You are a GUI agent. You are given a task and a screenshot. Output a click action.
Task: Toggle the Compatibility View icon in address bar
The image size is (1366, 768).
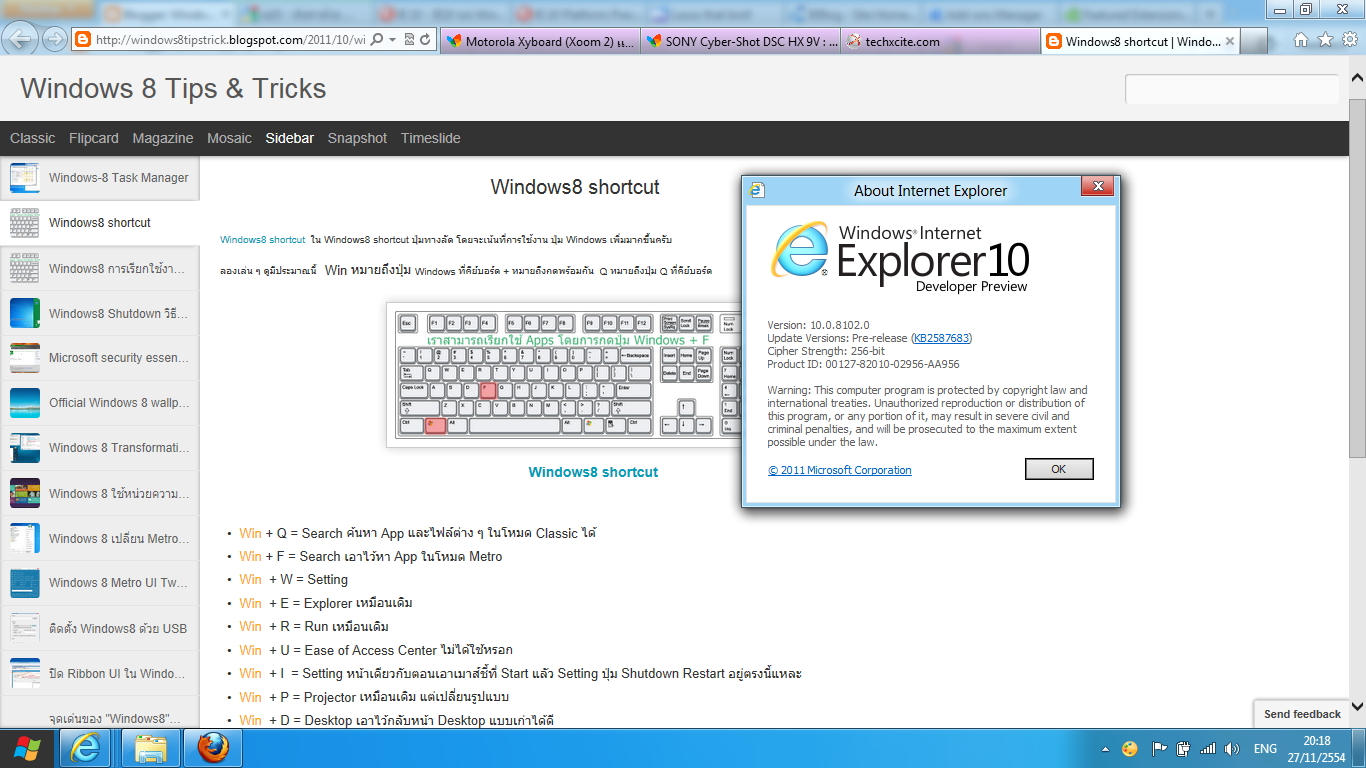409,40
